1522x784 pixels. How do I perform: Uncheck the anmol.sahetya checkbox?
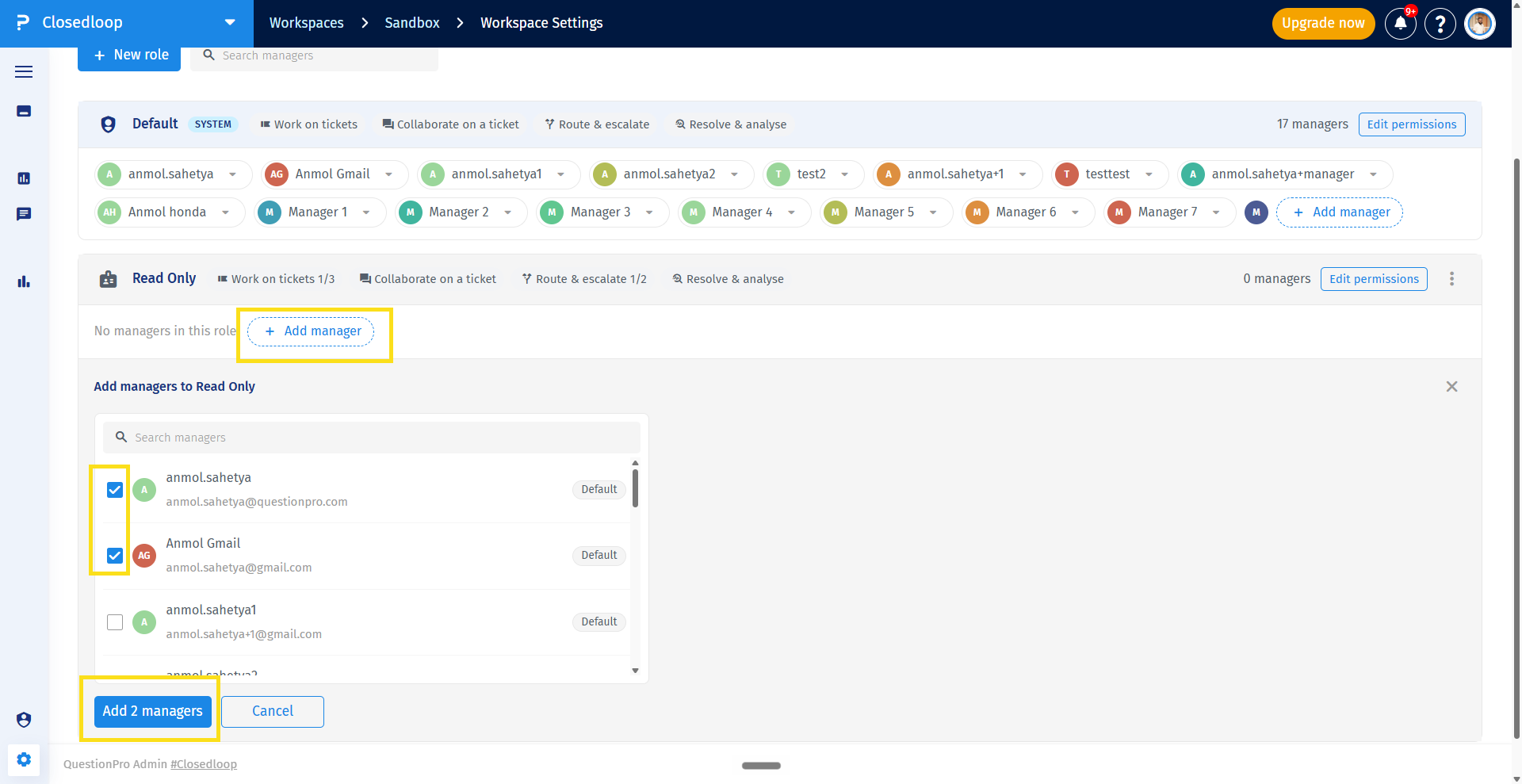[x=115, y=490]
